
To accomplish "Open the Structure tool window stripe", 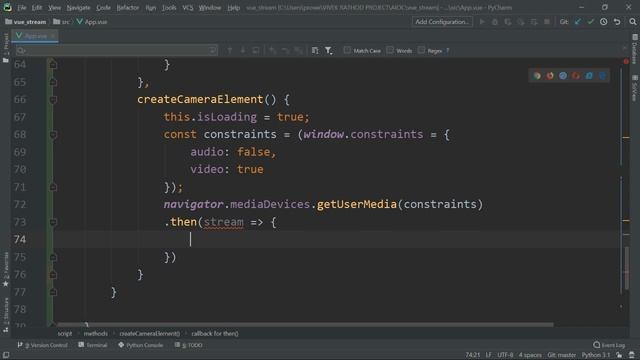I will tap(6, 315).
